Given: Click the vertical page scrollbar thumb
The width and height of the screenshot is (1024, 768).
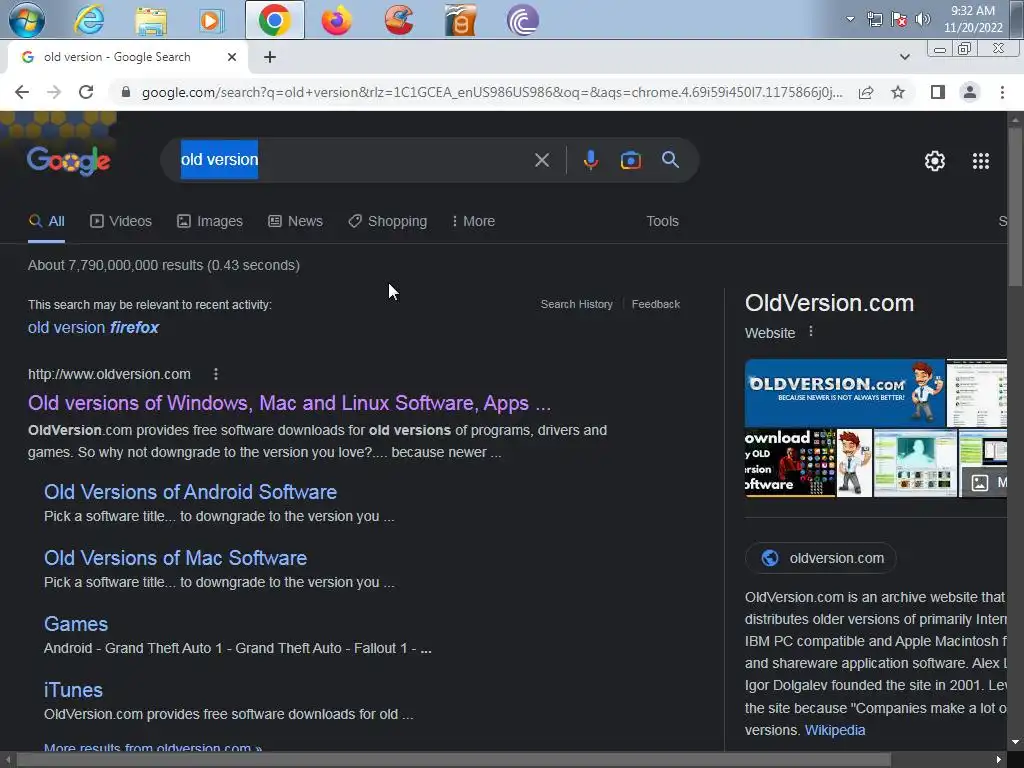Looking at the screenshot, I should pos(1015,206).
